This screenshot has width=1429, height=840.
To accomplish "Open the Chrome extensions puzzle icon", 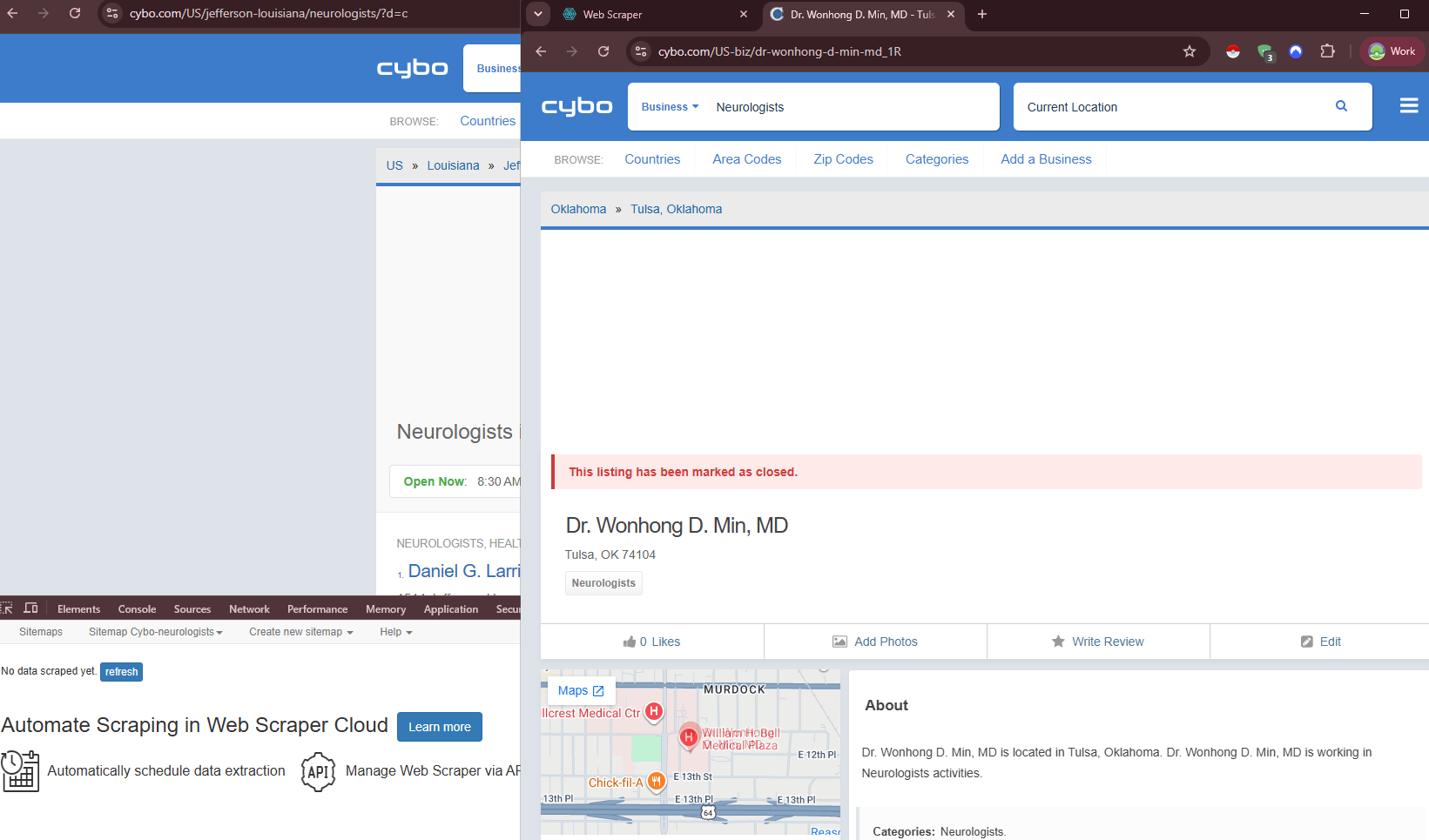I will coord(1327,51).
